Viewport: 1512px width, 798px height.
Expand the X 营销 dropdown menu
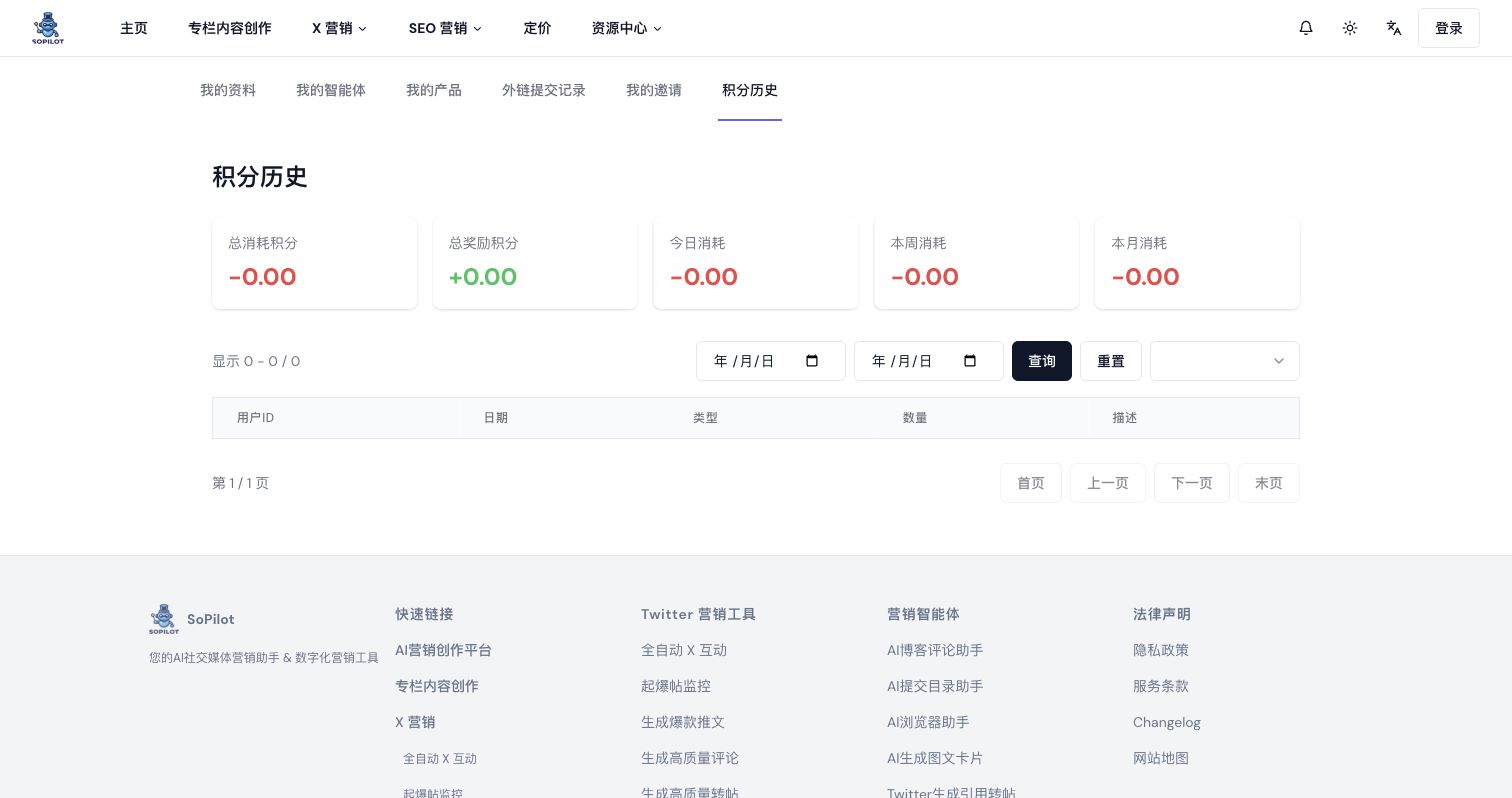point(340,28)
